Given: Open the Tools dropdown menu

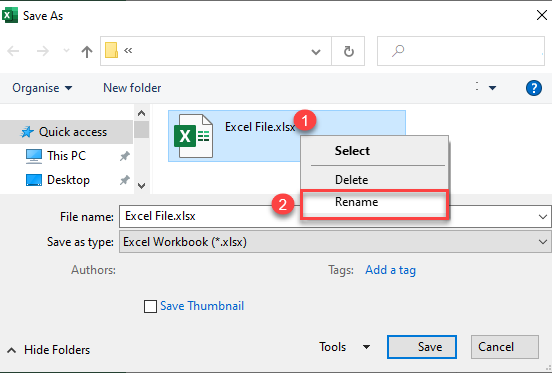Looking at the screenshot, I should (345, 347).
